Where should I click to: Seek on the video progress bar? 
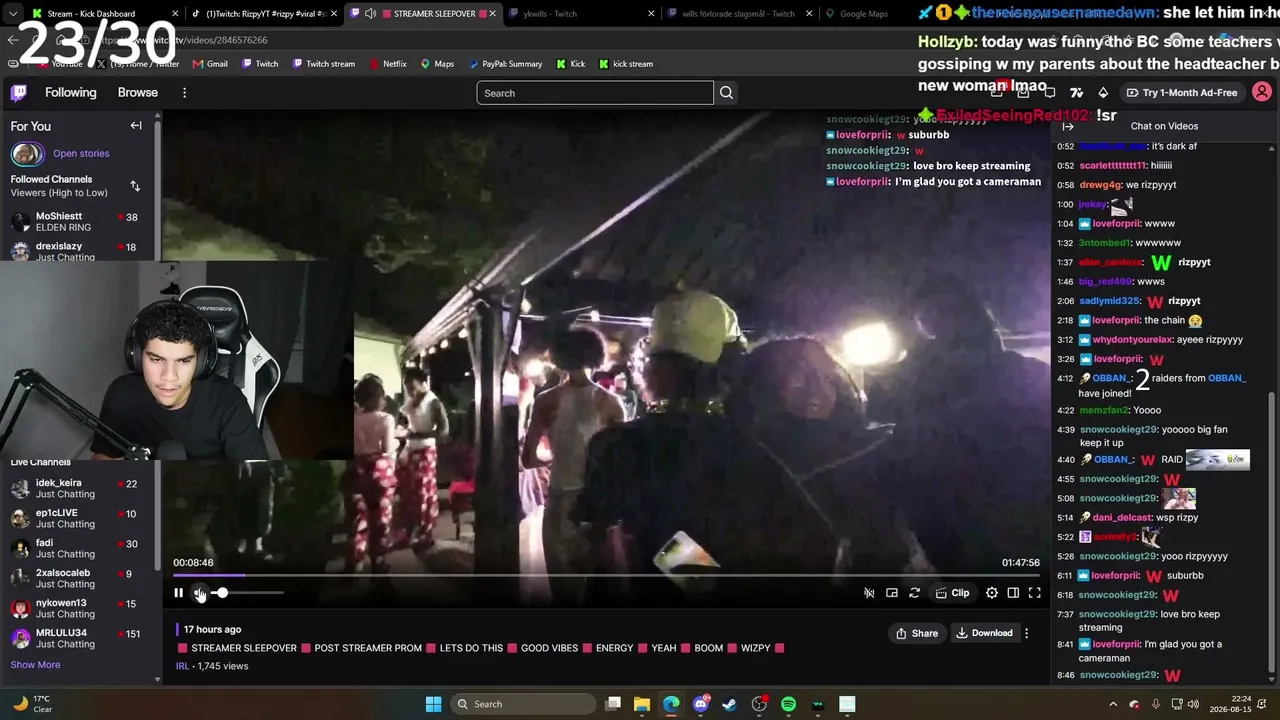pyautogui.click(x=606, y=575)
